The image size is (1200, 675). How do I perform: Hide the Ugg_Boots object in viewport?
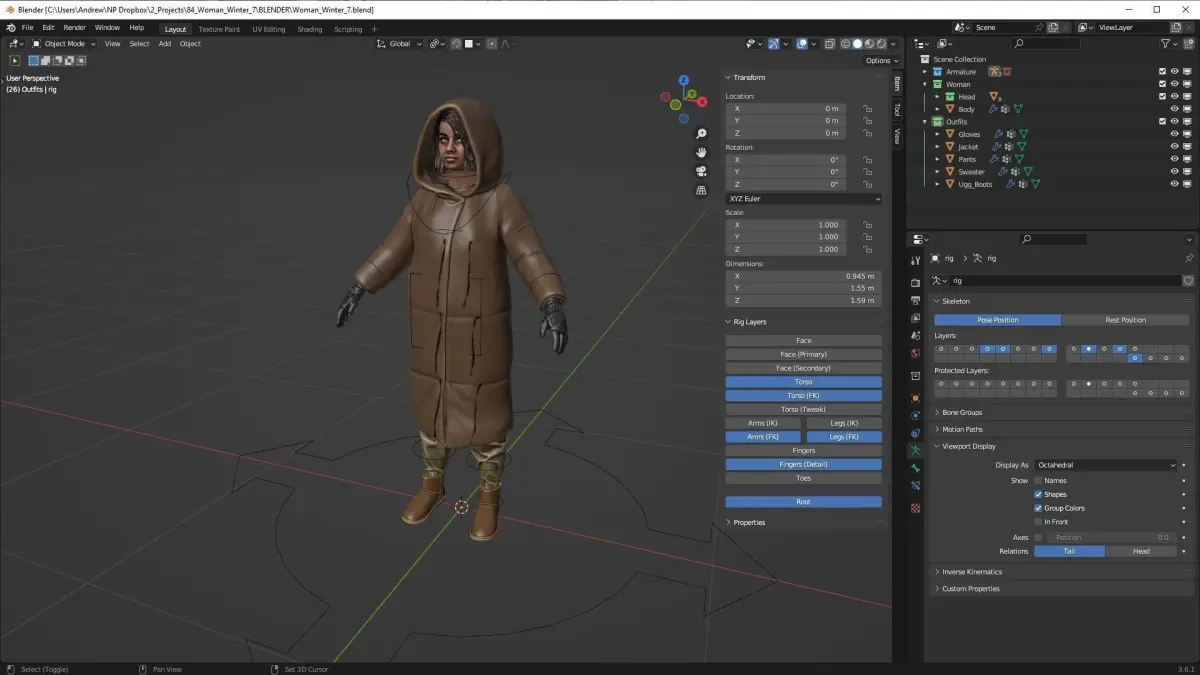coord(1175,184)
